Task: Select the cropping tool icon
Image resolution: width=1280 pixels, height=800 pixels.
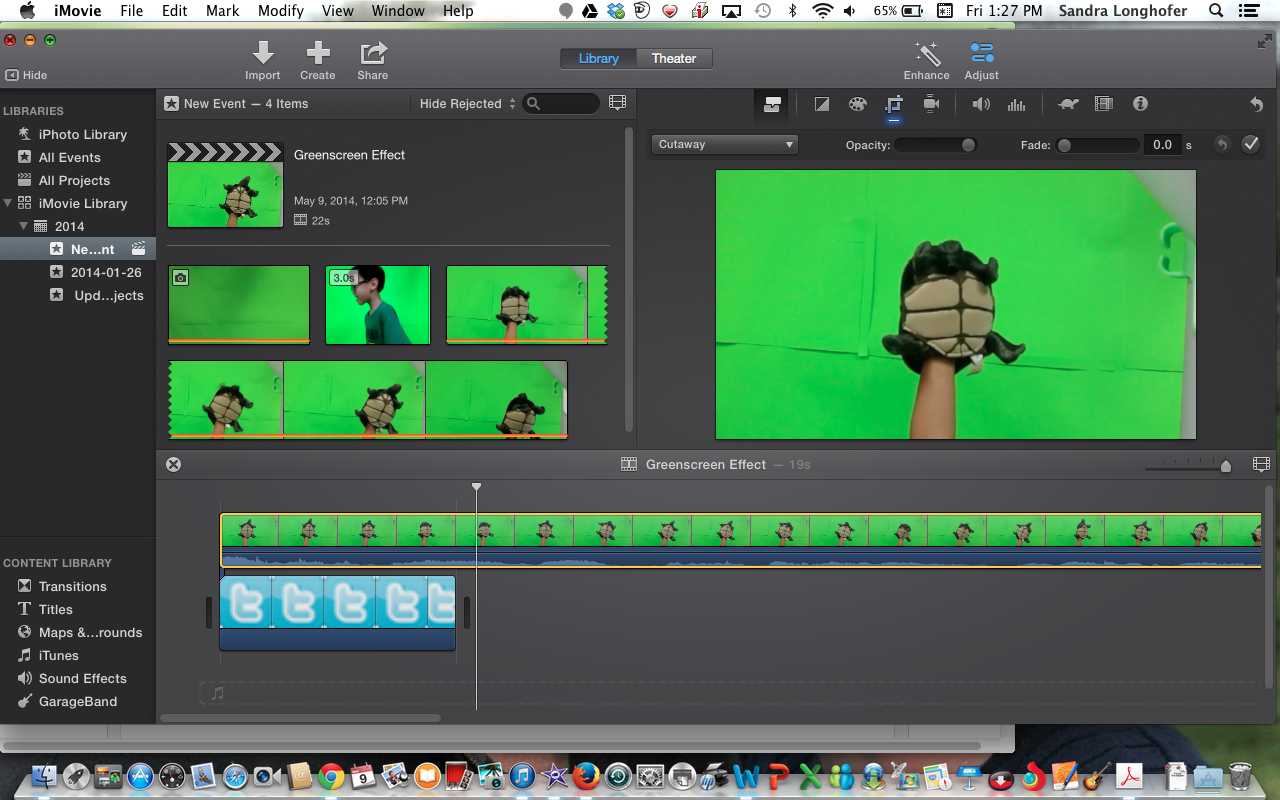Action: (x=894, y=104)
